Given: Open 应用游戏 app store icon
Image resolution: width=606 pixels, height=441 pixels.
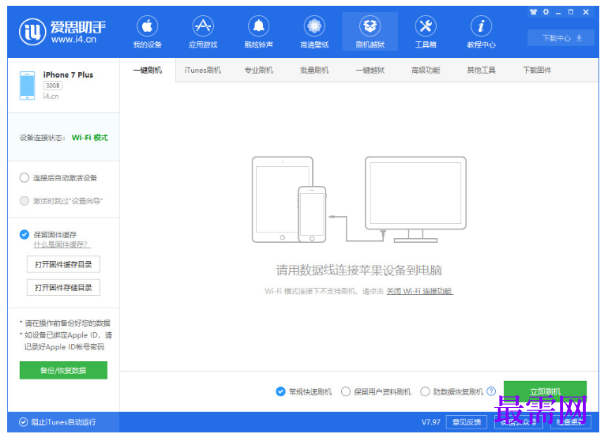Looking at the screenshot, I should [203, 26].
